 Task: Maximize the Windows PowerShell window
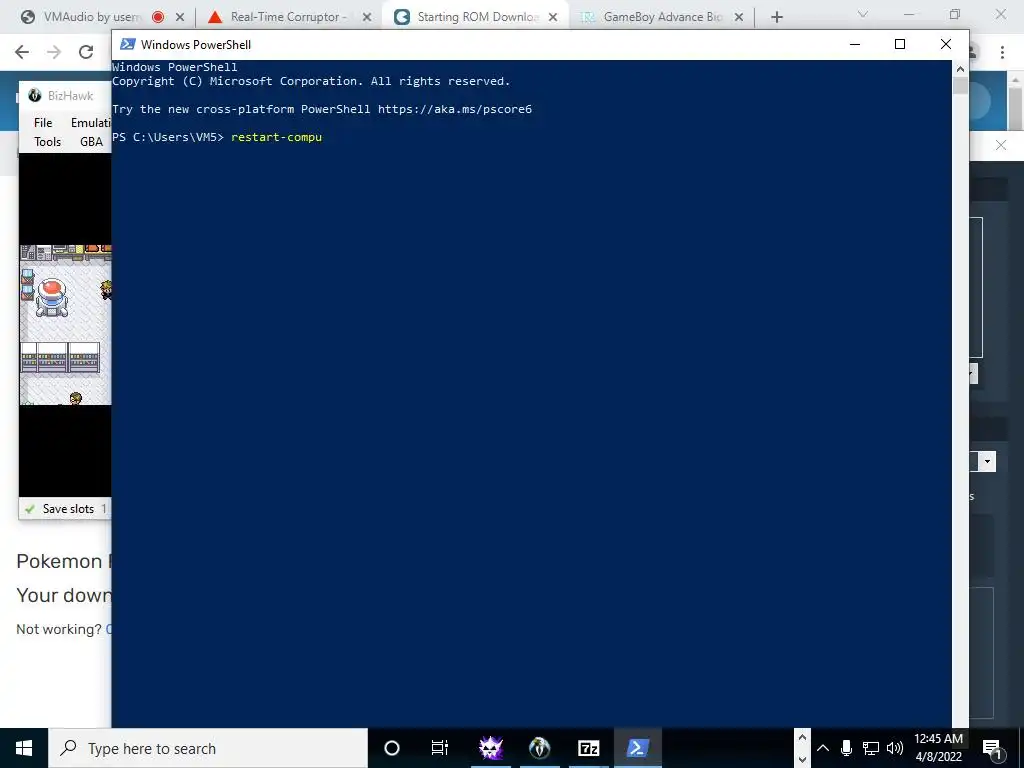pos(900,44)
